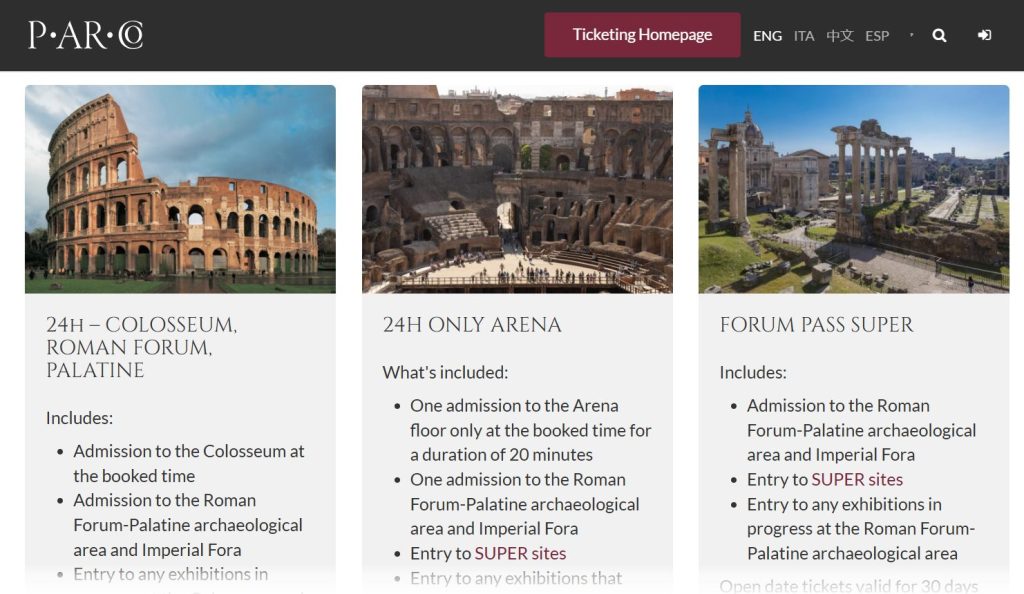Open the Forum Pass Super ticket title
The height and width of the screenshot is (594, 1024).
[x=815, y=325]
